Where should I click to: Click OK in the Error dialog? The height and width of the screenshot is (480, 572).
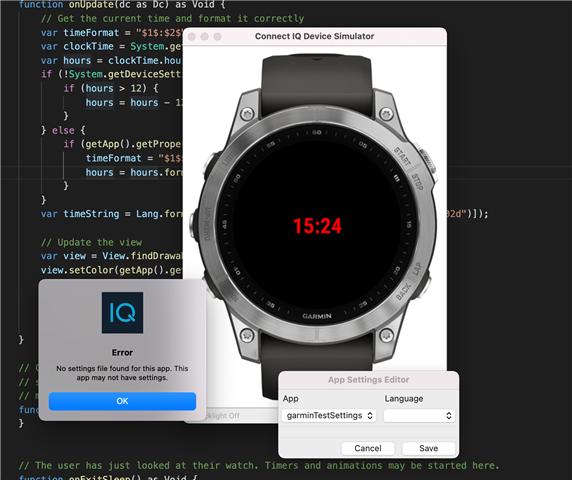pos(122,401)
